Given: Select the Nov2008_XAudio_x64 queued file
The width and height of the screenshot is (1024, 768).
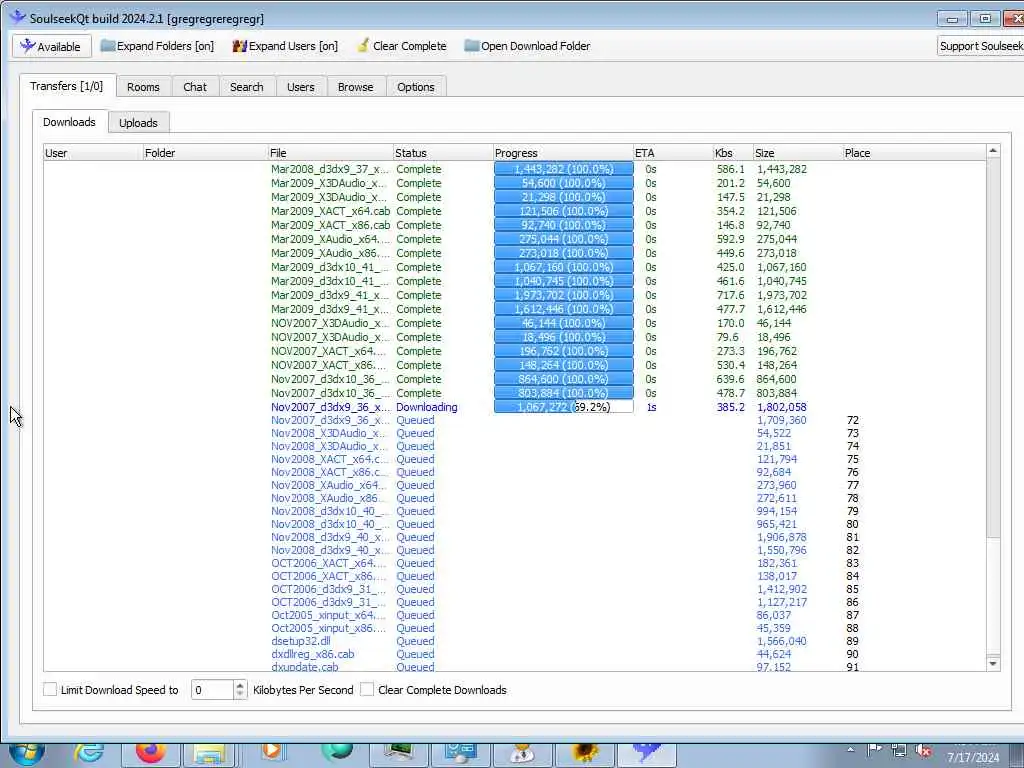Looking at the screenshot, I should tap(329, 485).
